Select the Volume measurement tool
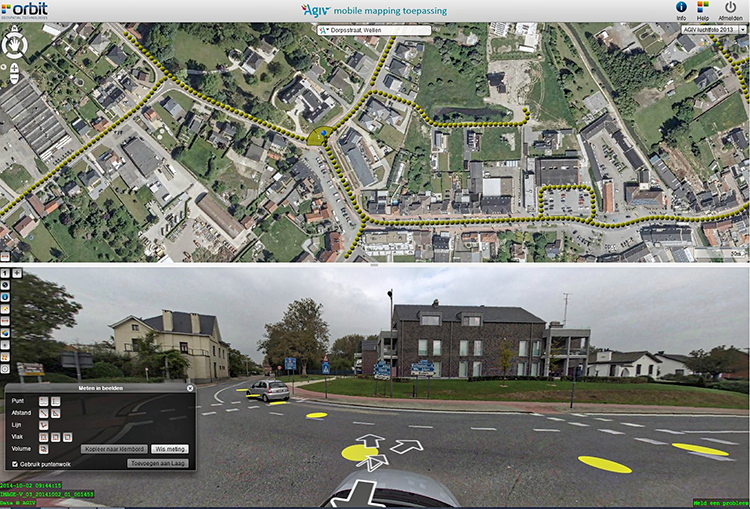750x509 pixels. [x=43, y=449]
